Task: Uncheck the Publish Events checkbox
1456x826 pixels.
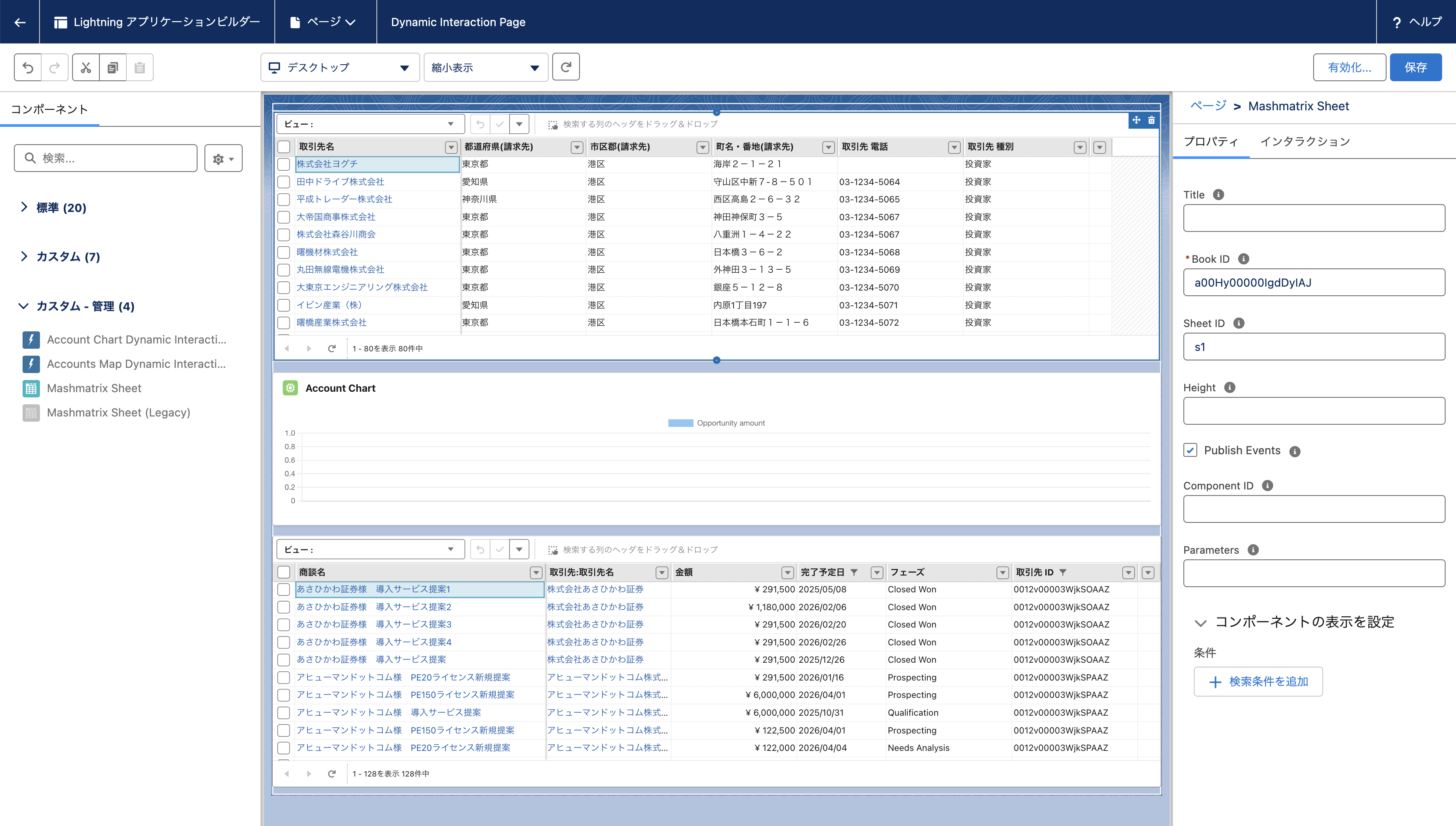Action: (x=1190, y=450)
